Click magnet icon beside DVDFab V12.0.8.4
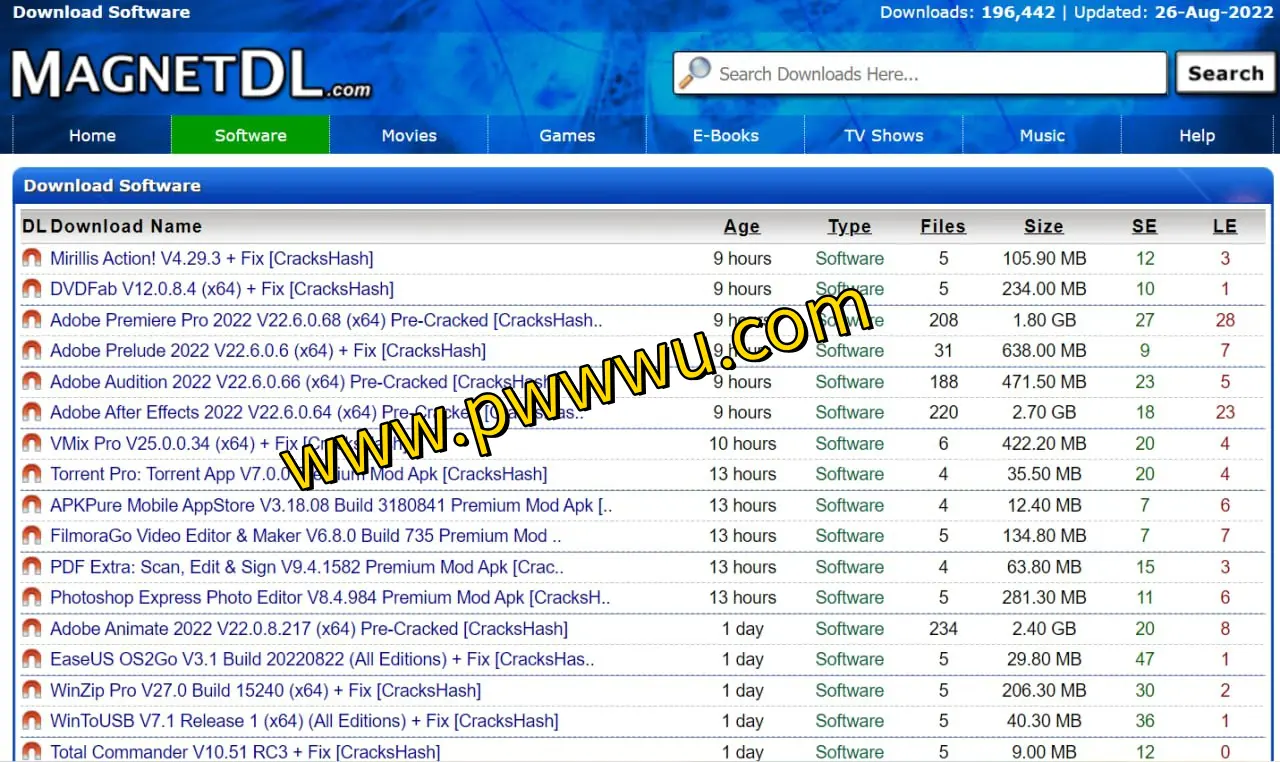The width and height of the screenshot is (1280, 762). tap(32, 289)
